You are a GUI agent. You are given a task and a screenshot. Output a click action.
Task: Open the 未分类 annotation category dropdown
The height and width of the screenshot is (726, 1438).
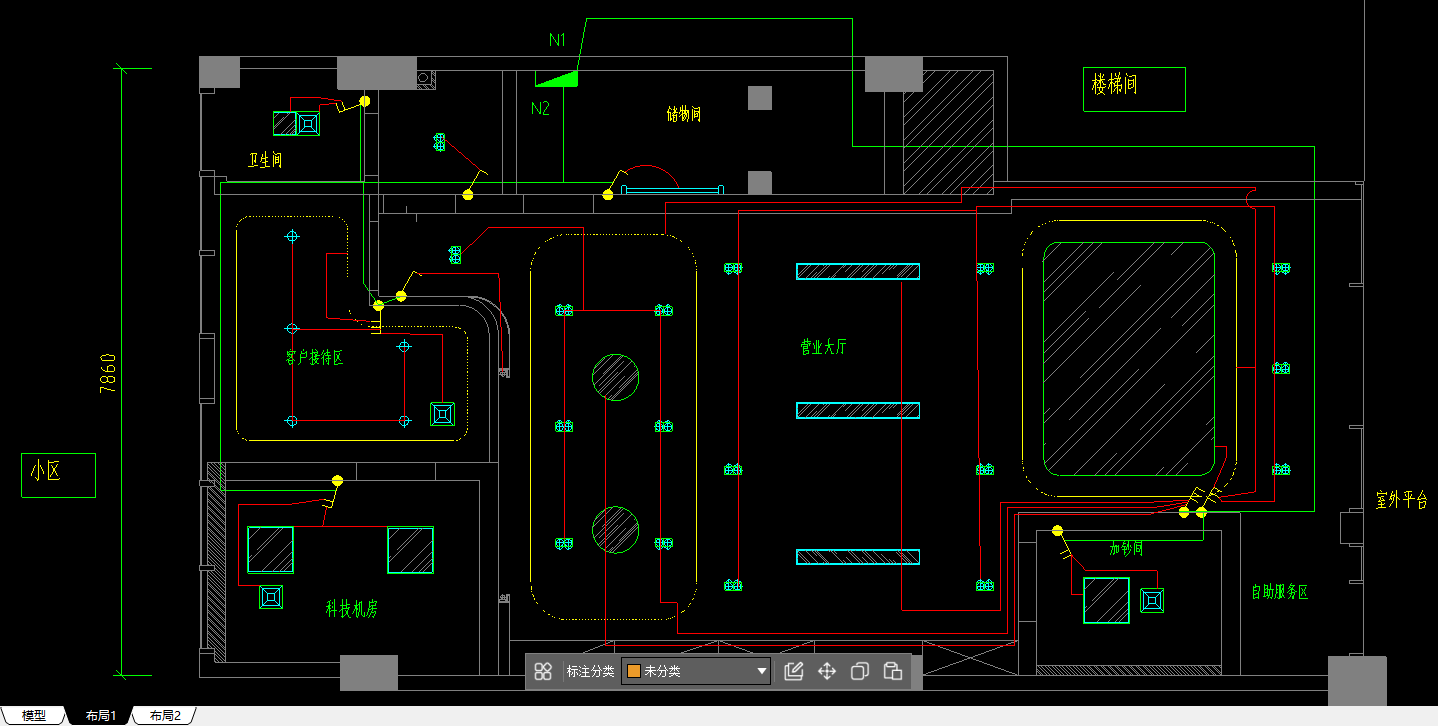pyautogui.click(x=696, y=671)
